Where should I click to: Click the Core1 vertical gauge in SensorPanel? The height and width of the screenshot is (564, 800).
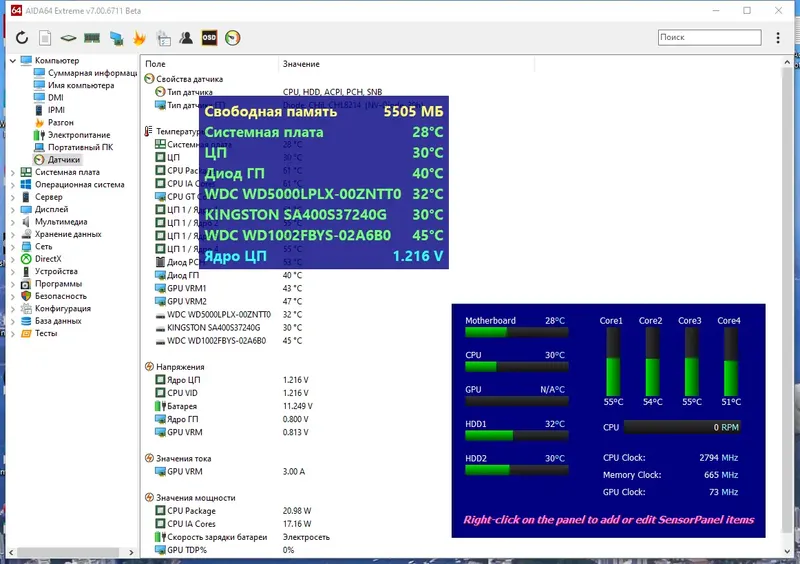[x=613, y=362]
